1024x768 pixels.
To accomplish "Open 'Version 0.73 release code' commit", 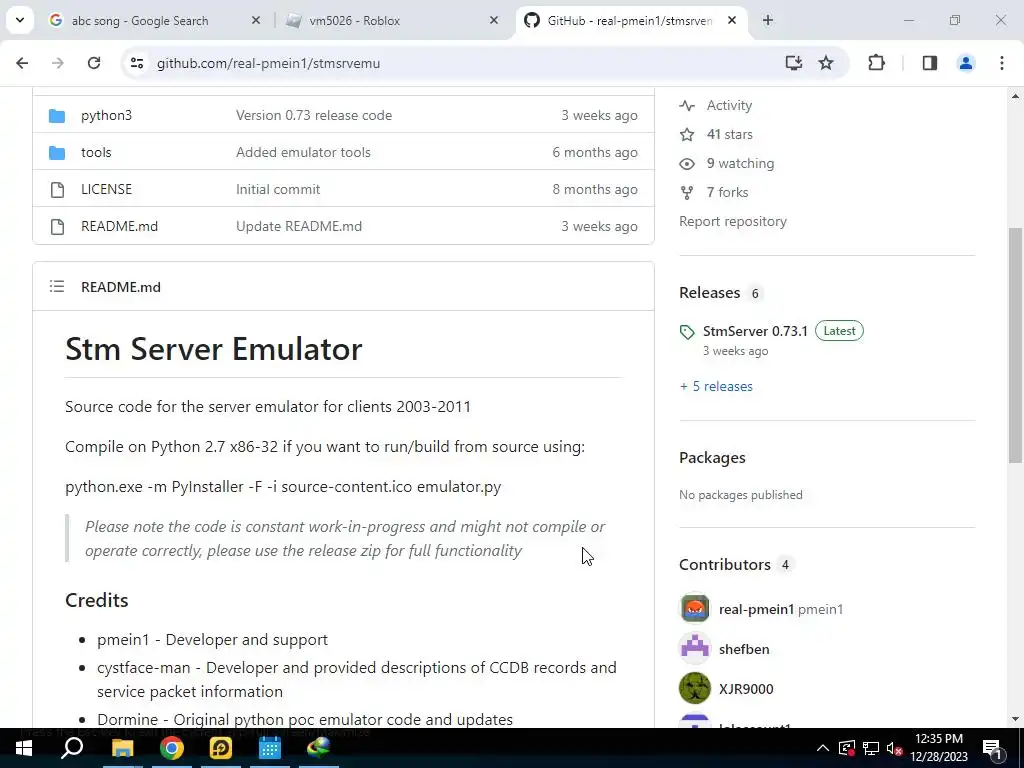I will [x=313, y=116].
